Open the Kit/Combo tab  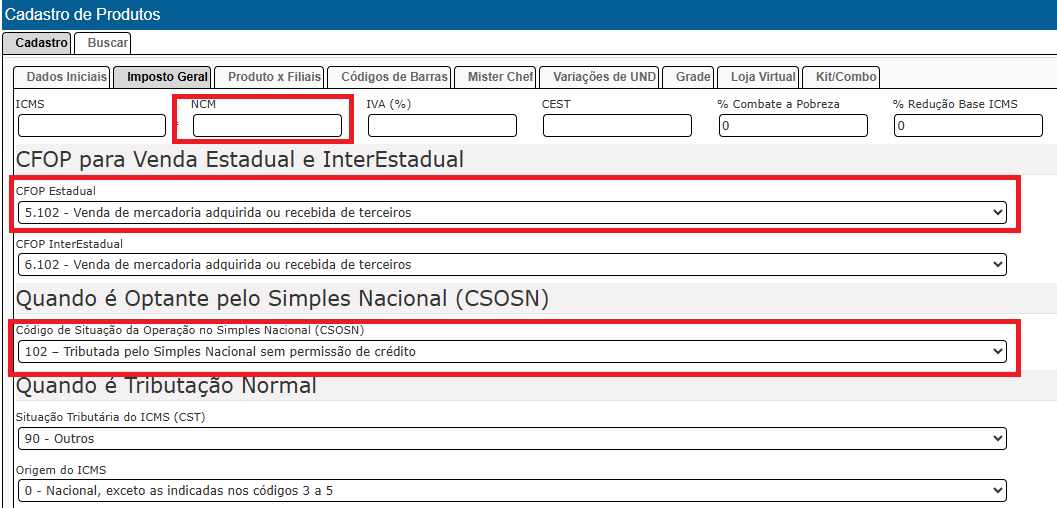(x=846, y=77)
